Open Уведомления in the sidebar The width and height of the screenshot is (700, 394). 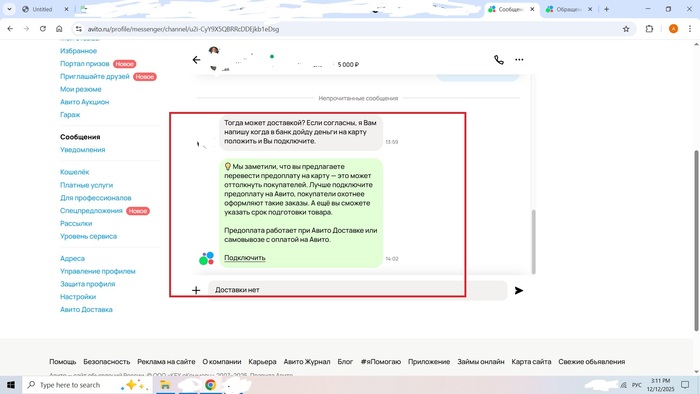click(83, 150)
